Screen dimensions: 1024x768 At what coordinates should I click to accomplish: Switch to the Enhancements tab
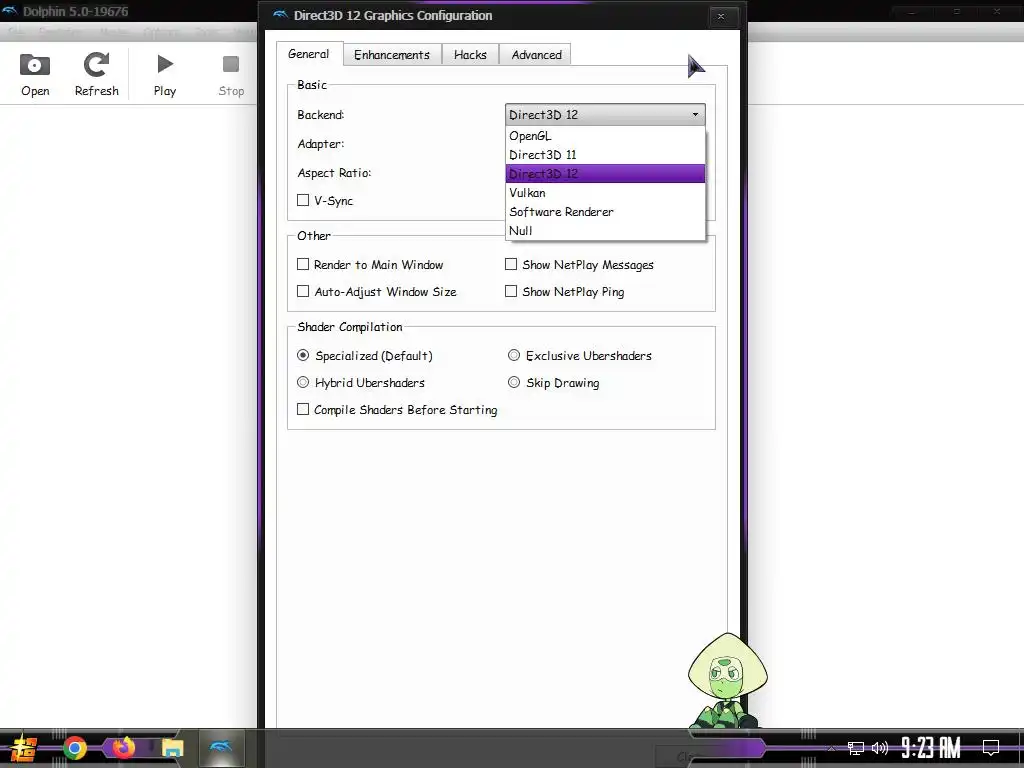pos(392,55)
